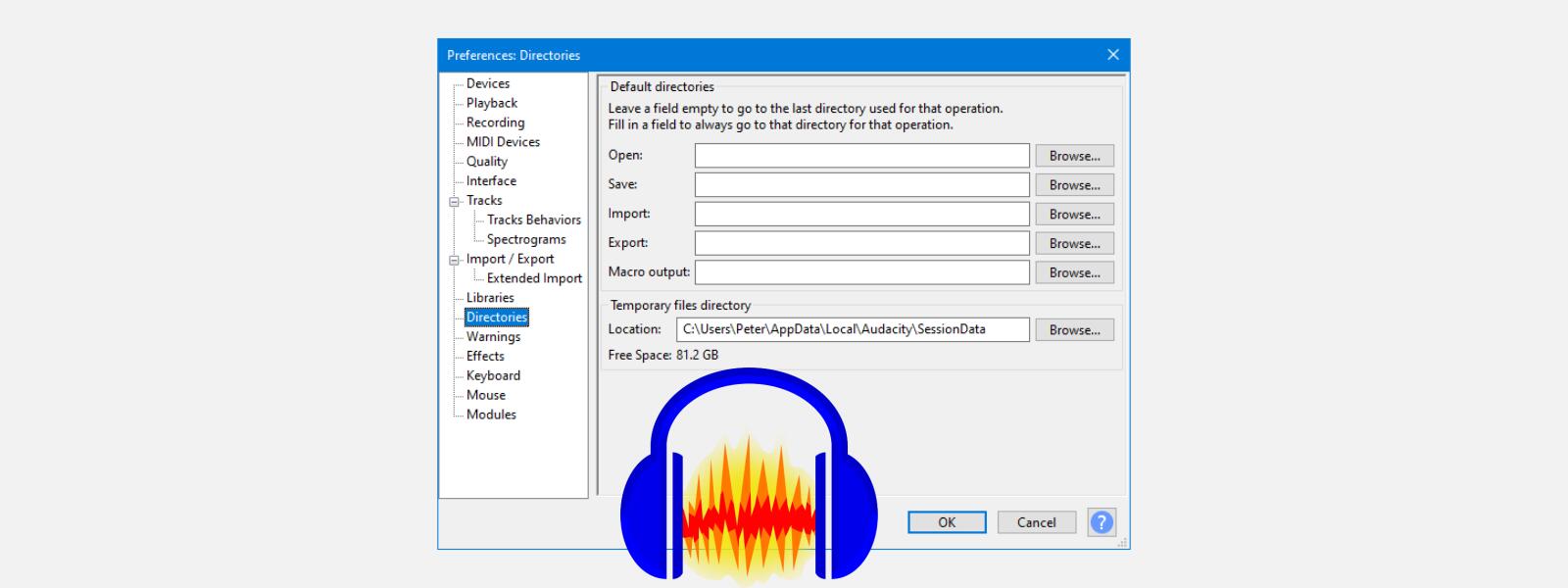Viewport: 1568px width, 588px height.
Task: Browse for the Macro output directory
Action: [x=1075, y=272]
